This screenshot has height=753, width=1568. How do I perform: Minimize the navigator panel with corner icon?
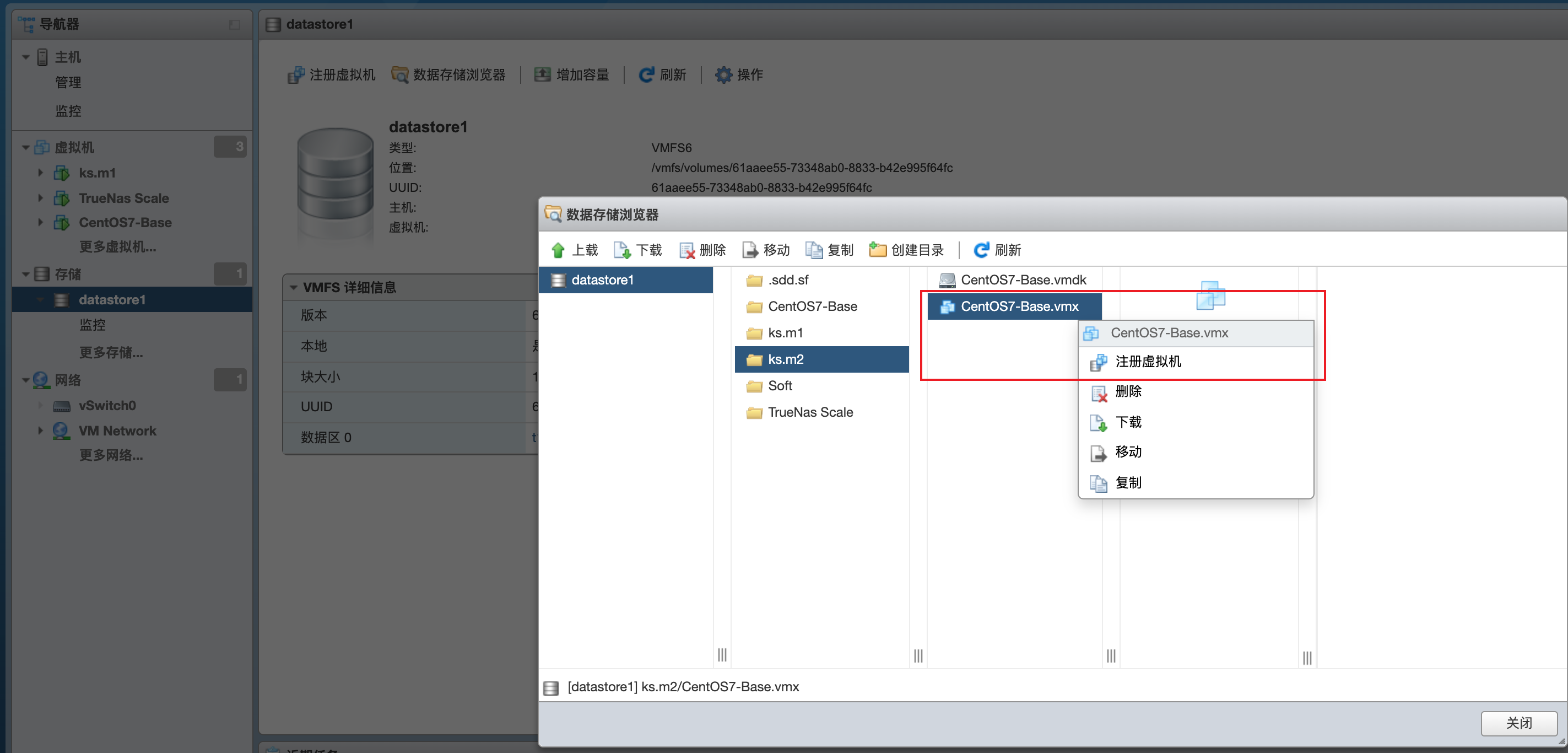pyautogui.click(x=234, y=24)
